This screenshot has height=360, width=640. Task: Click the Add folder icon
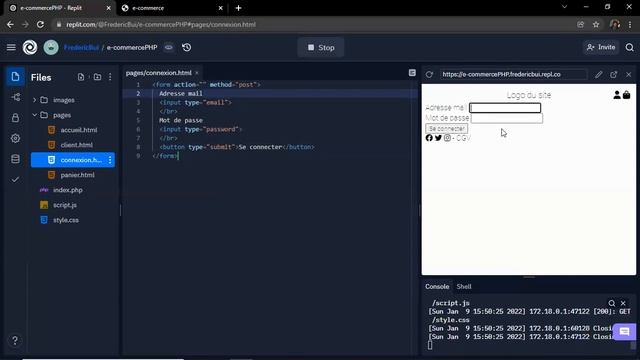[x=97, y=77]
